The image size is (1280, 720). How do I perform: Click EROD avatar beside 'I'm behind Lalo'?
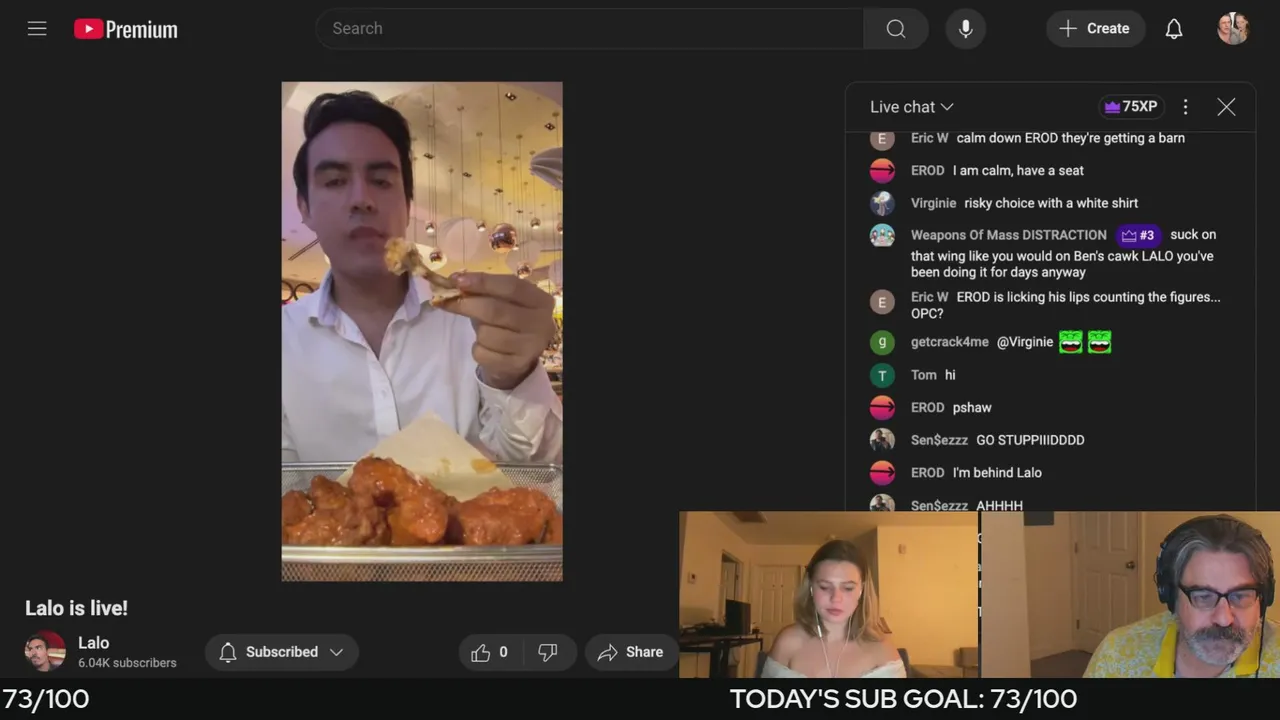point(882,473)
